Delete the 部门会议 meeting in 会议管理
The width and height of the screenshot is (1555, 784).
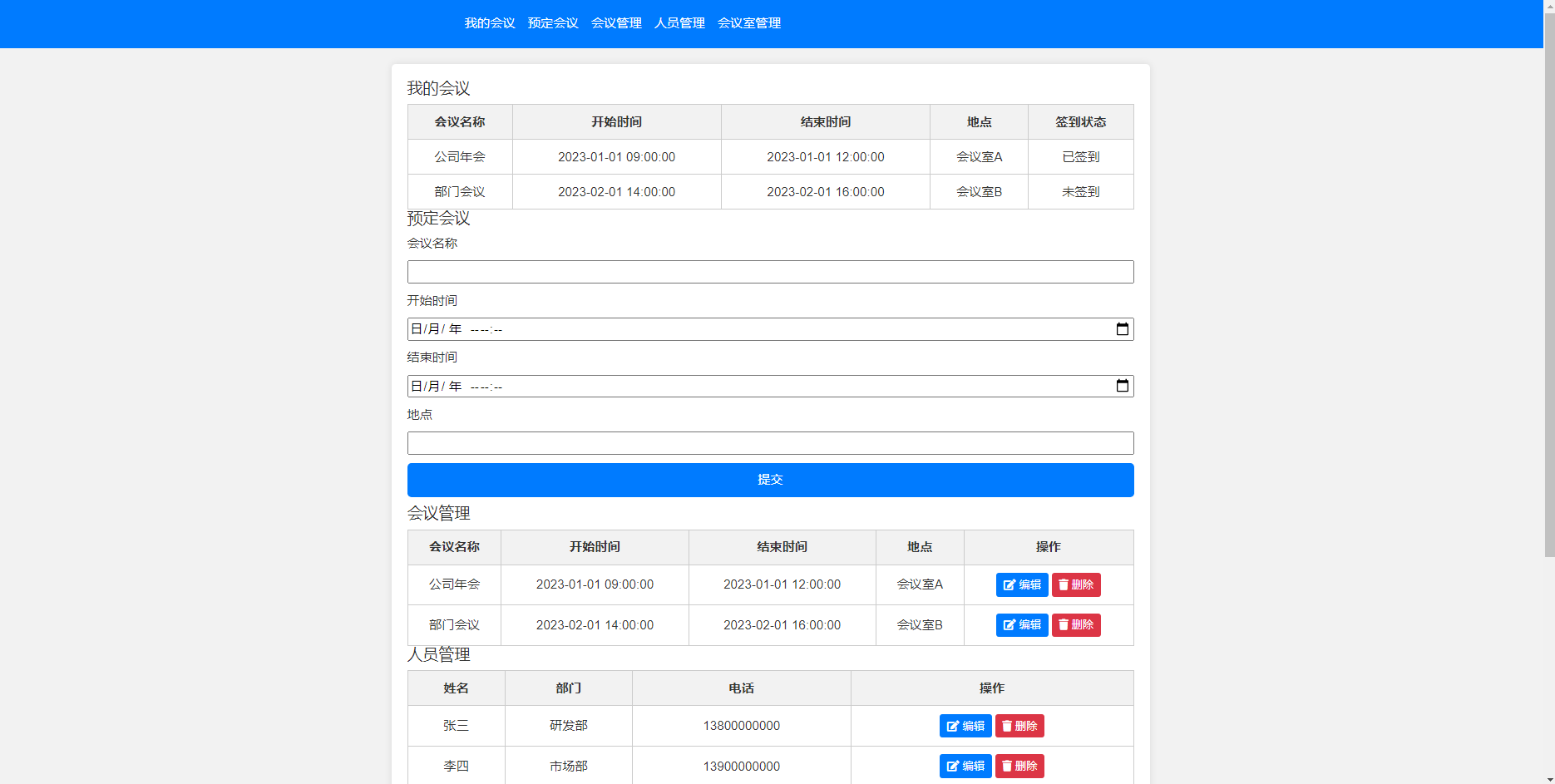(1076, 625)
